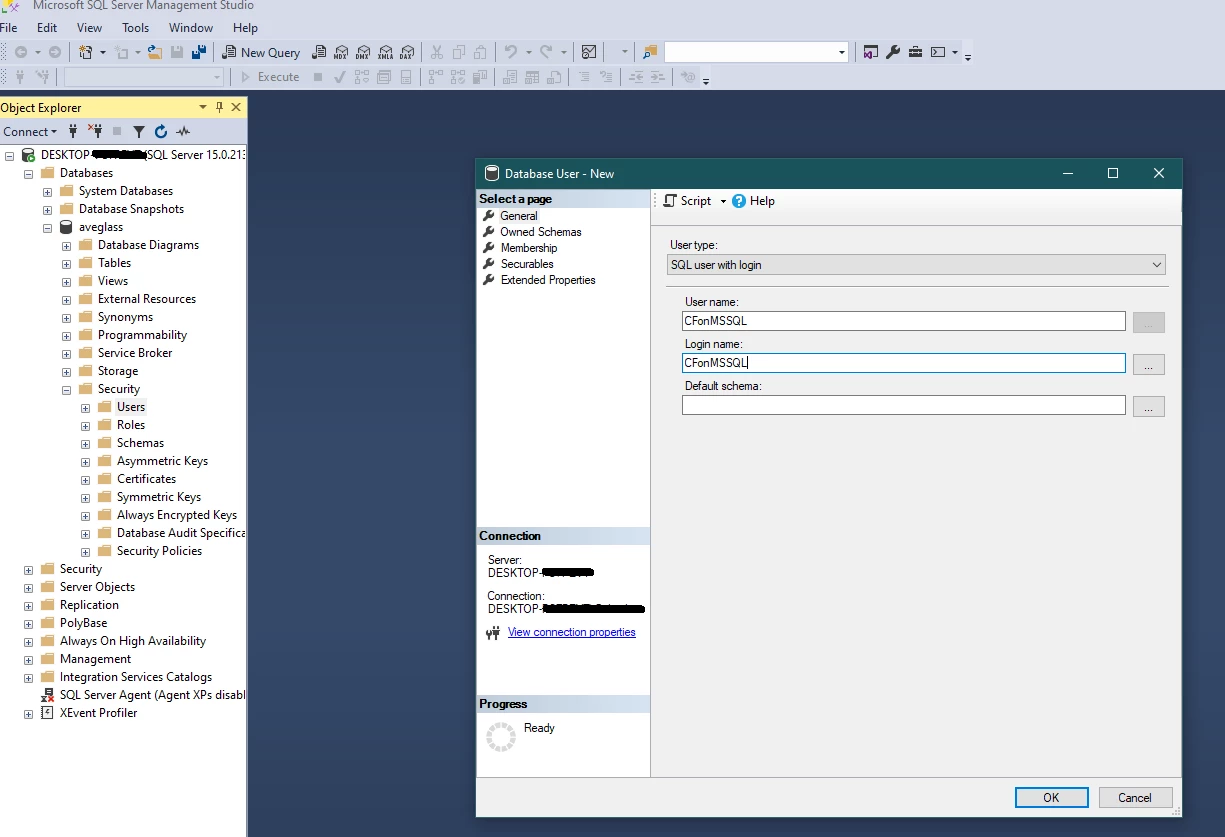Click the Toolbox briefcase icon
The width and height of the screenshot is (1225, 837).
click(915, 52)
